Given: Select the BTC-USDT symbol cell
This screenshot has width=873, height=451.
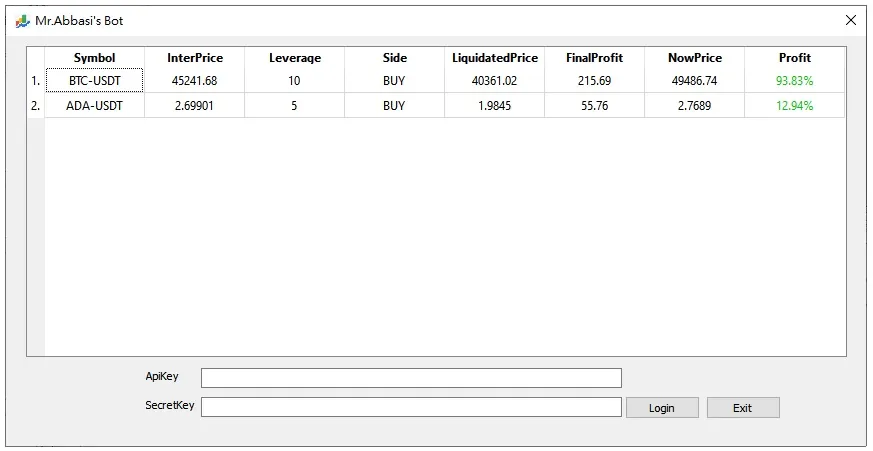Looking at the screenshot, I should [95, 81].
